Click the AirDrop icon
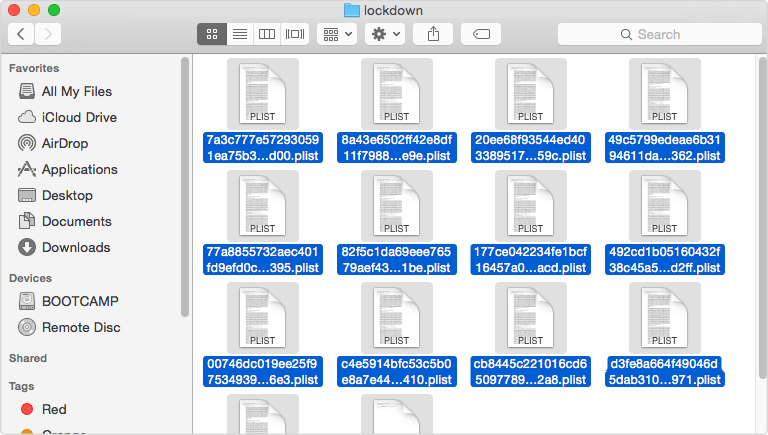The height and width of the screenshot is (435, 768). click(x=27, y=143)
